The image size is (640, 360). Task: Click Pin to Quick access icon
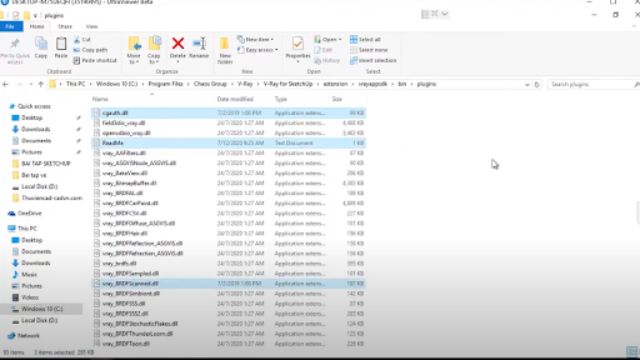15,51
